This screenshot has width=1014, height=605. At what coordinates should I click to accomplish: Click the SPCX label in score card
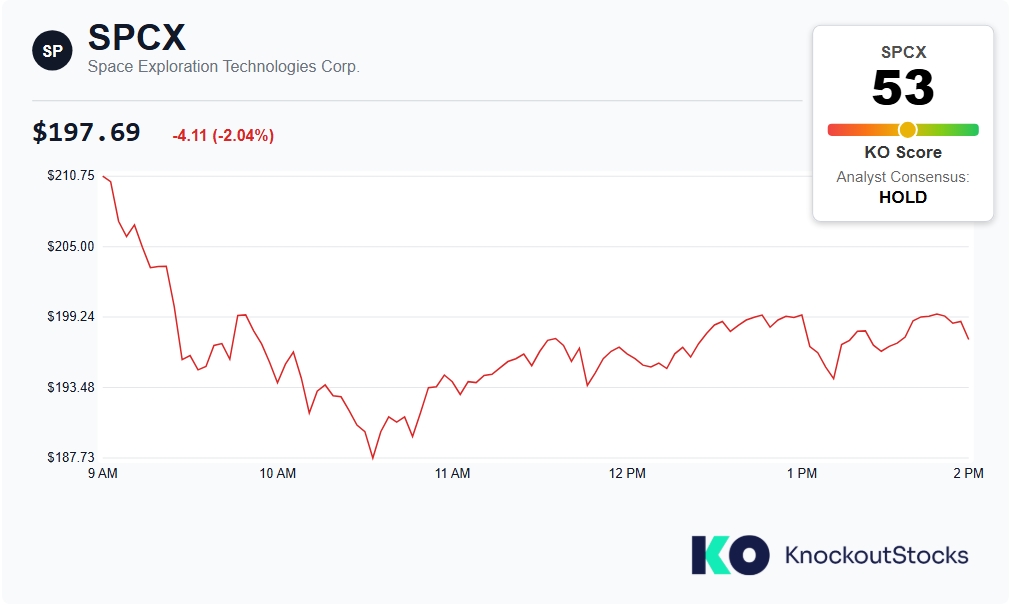[903, 52]
